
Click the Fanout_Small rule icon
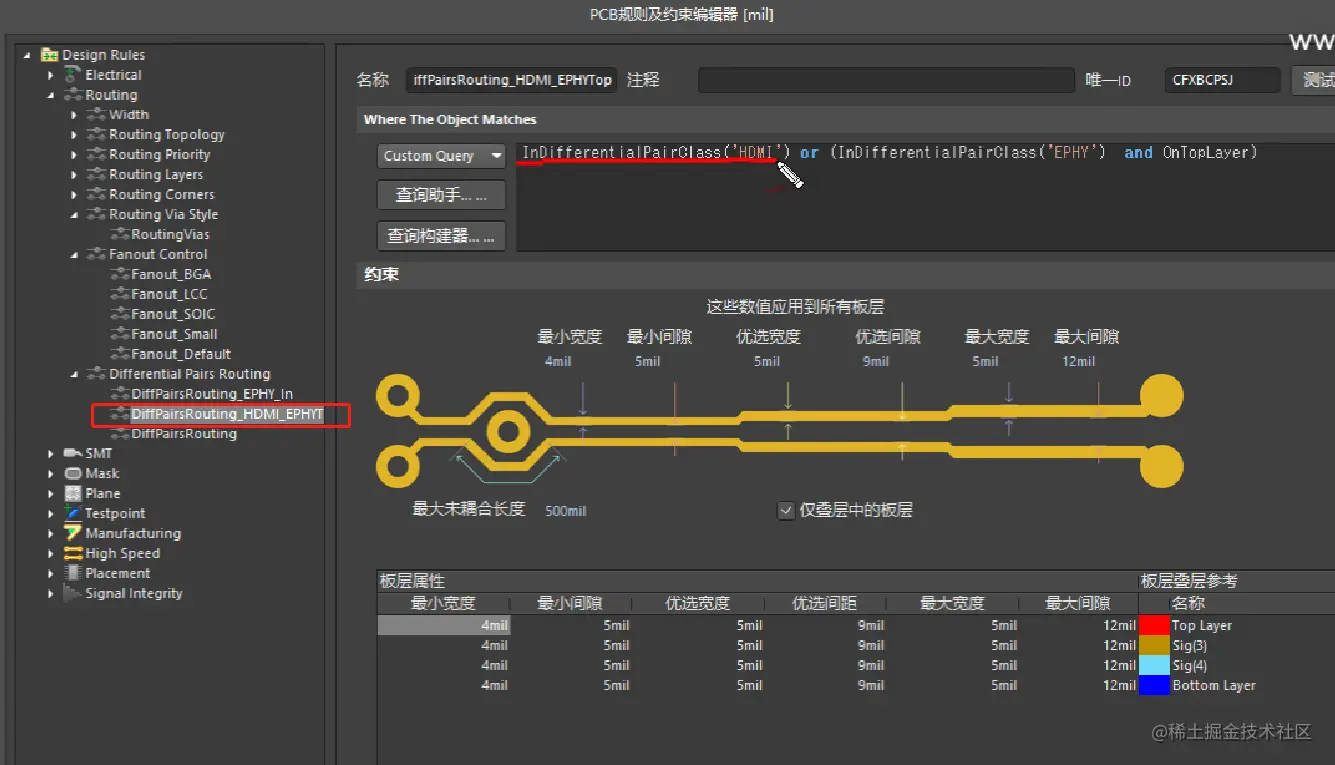point(120,335)
